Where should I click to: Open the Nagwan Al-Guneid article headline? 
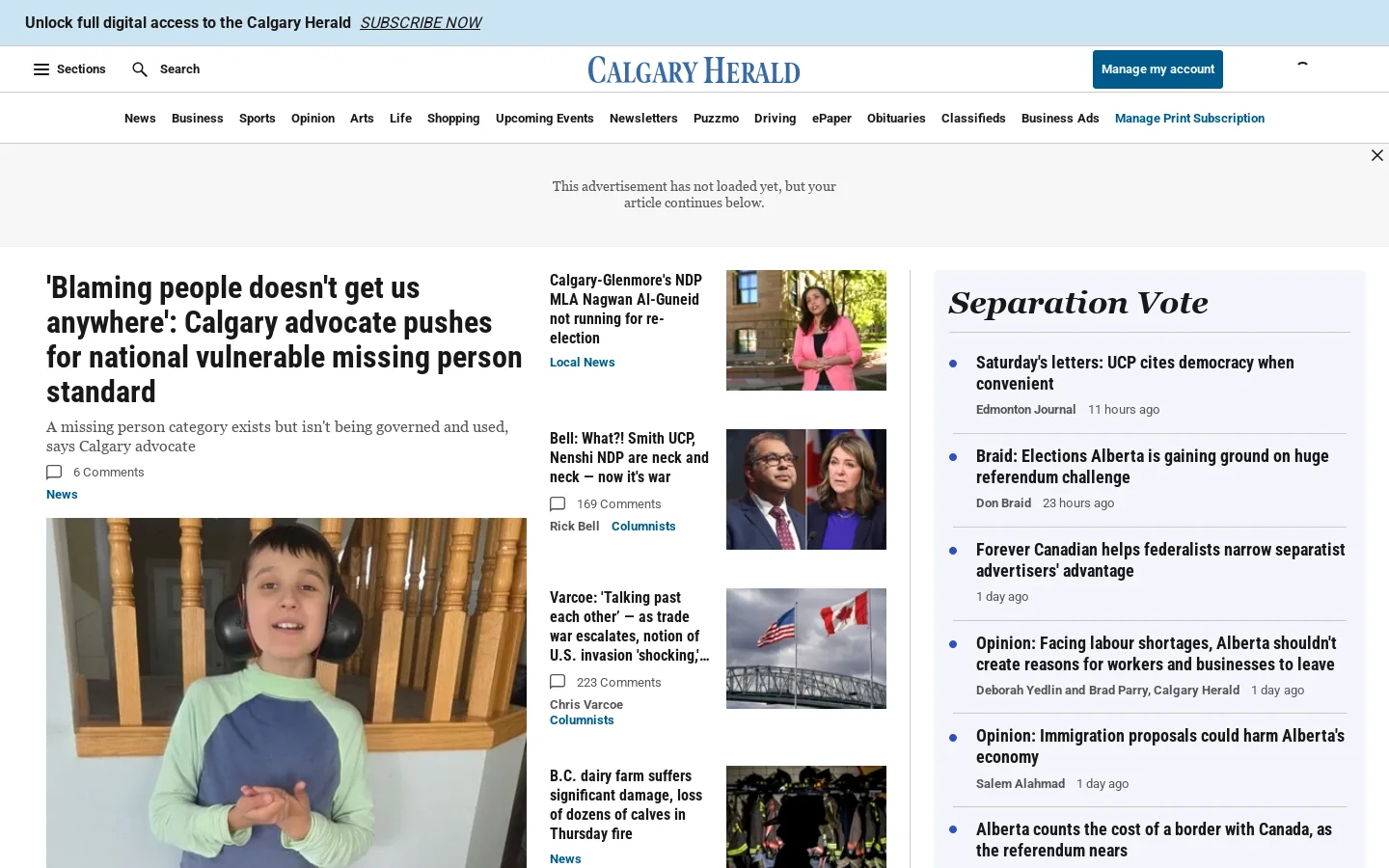point(627,309)
